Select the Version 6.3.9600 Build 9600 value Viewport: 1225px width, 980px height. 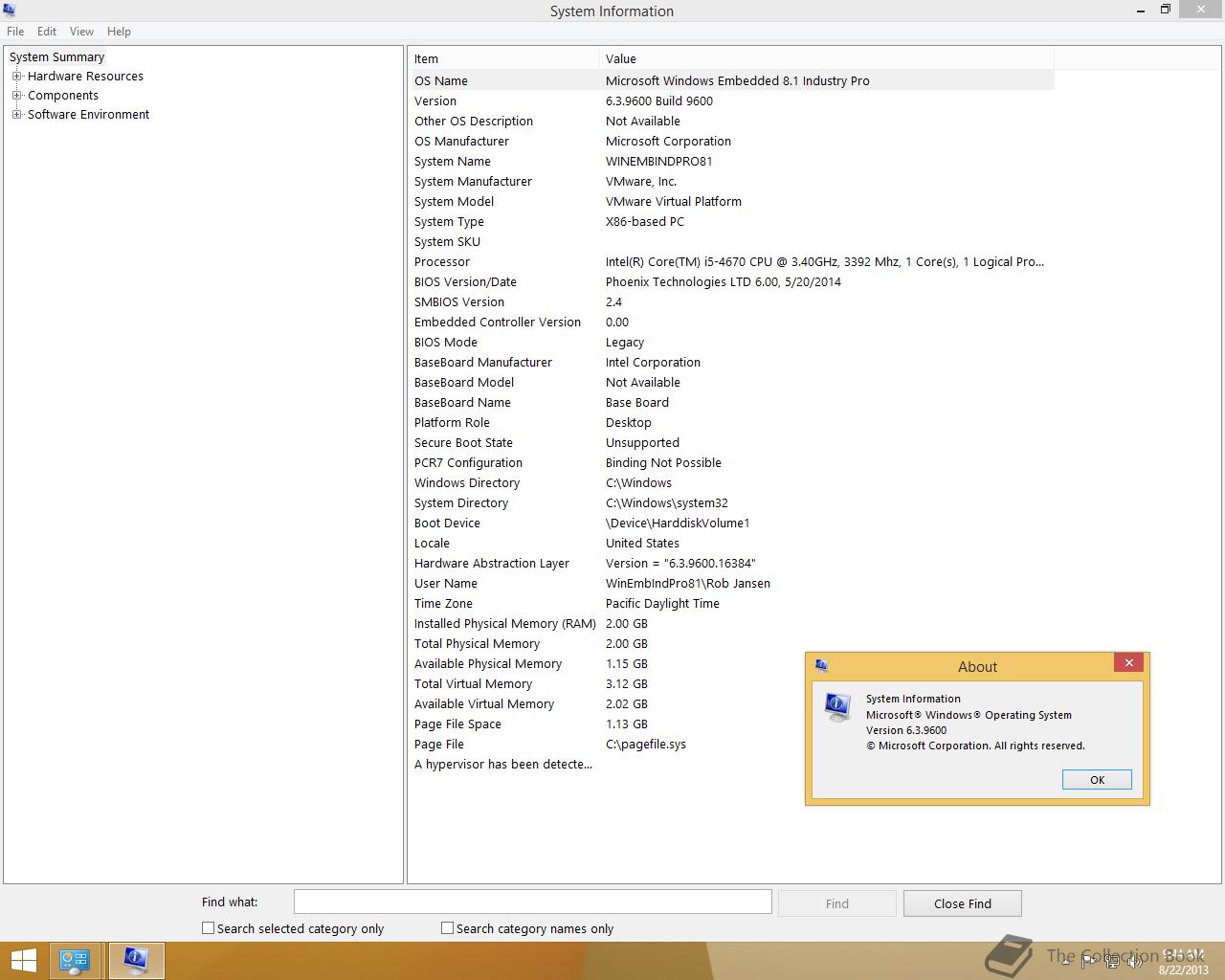pos(659,101)
